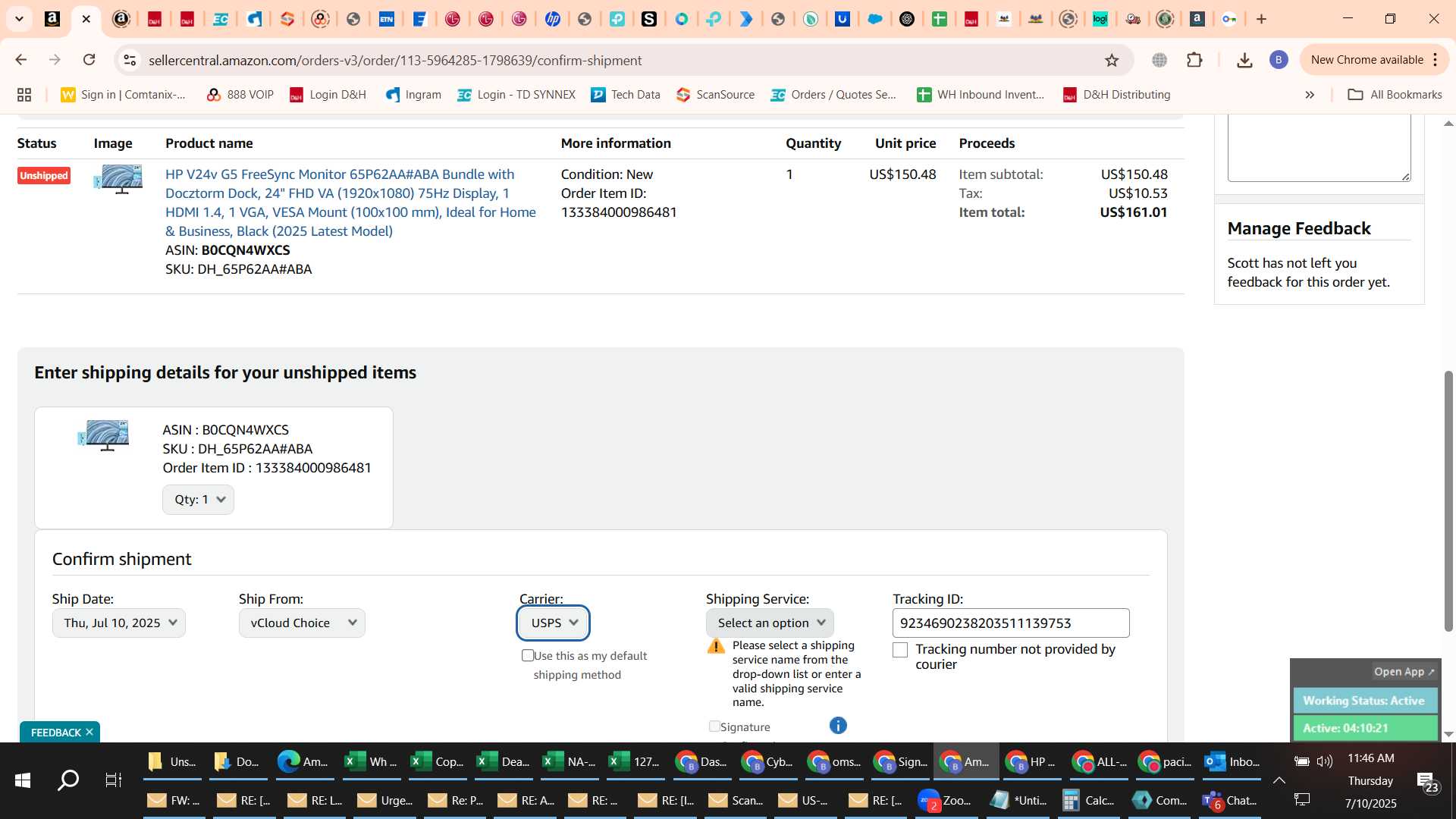Open All Bookmarks folder
This screenshot has height=819, width=1456.
click(1395, 95)
